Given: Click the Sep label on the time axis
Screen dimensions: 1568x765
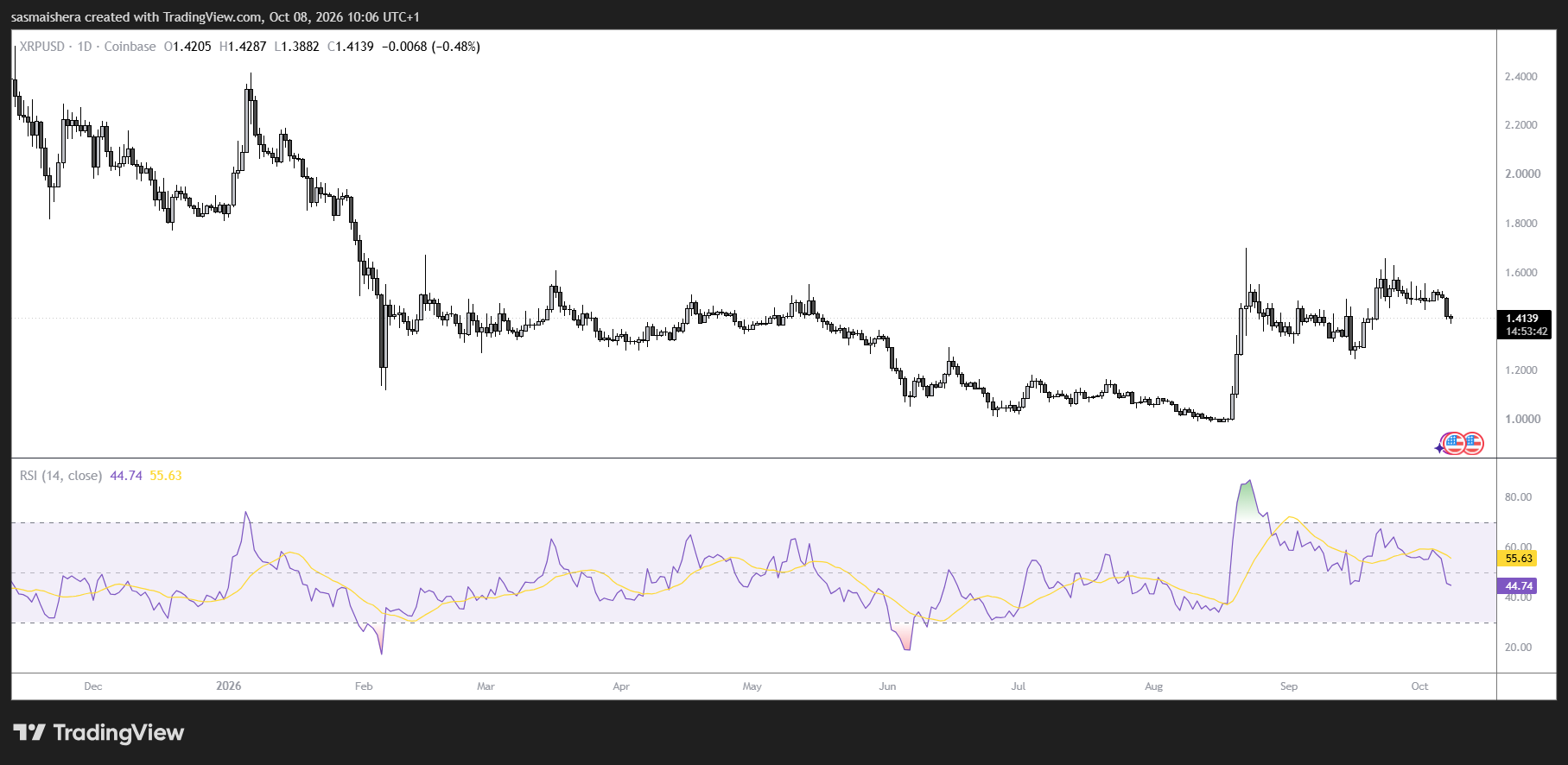Looking at the screenshot, I should pos(1289,686).
